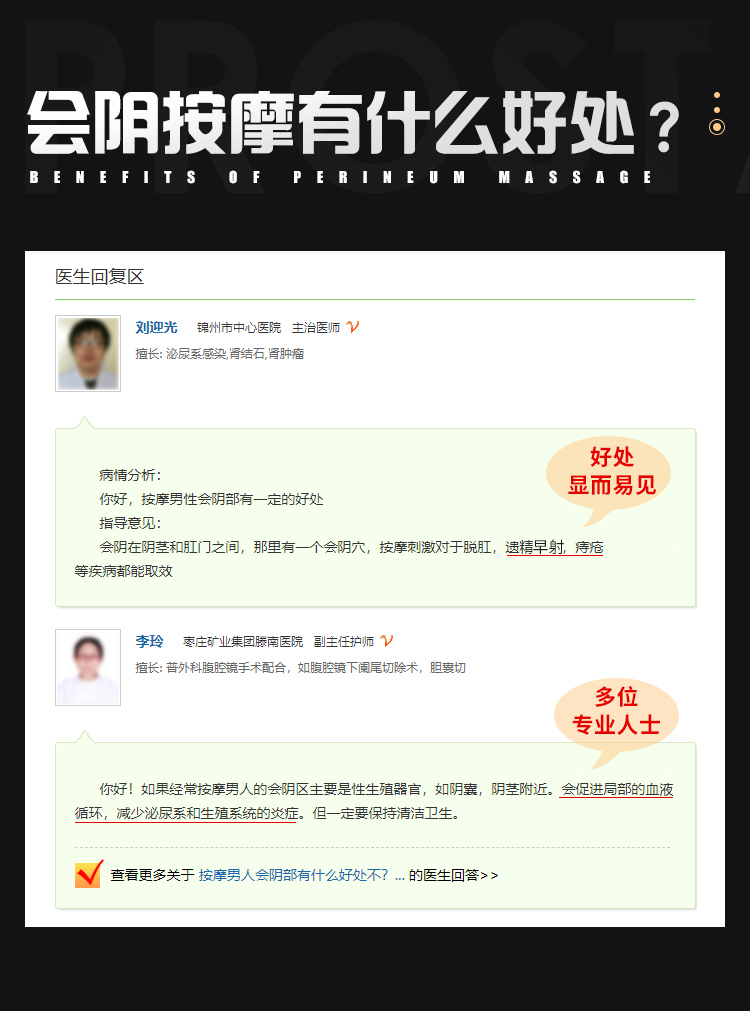Click the 锦州市中心医院 hospital label
750x1011 pixels.
coord(239,328)
